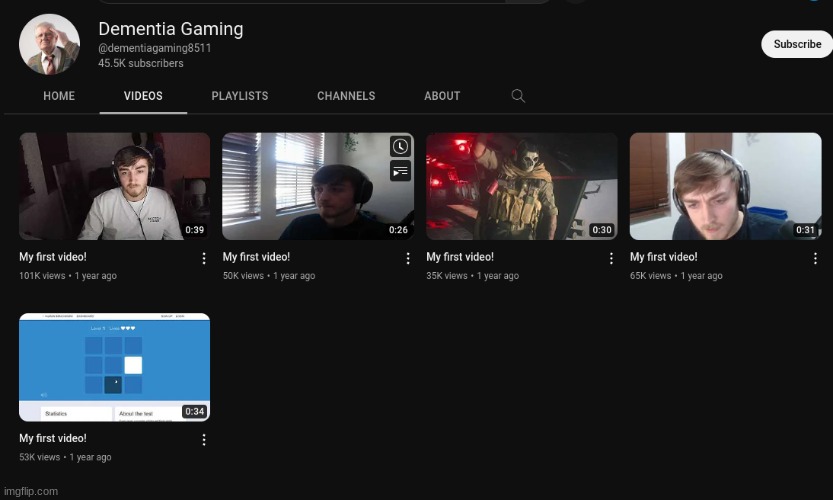
Task: Click the '101K views • 1 year ago' text
Action: (68, 276)
